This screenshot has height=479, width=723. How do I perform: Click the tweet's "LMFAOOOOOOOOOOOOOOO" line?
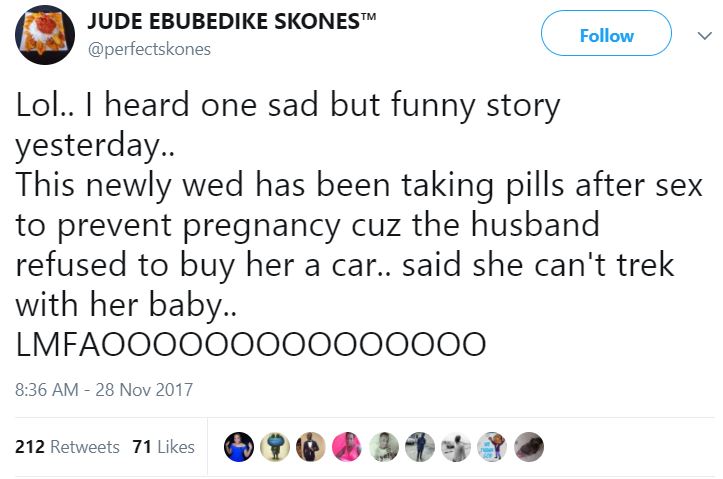tap(250, 344)
